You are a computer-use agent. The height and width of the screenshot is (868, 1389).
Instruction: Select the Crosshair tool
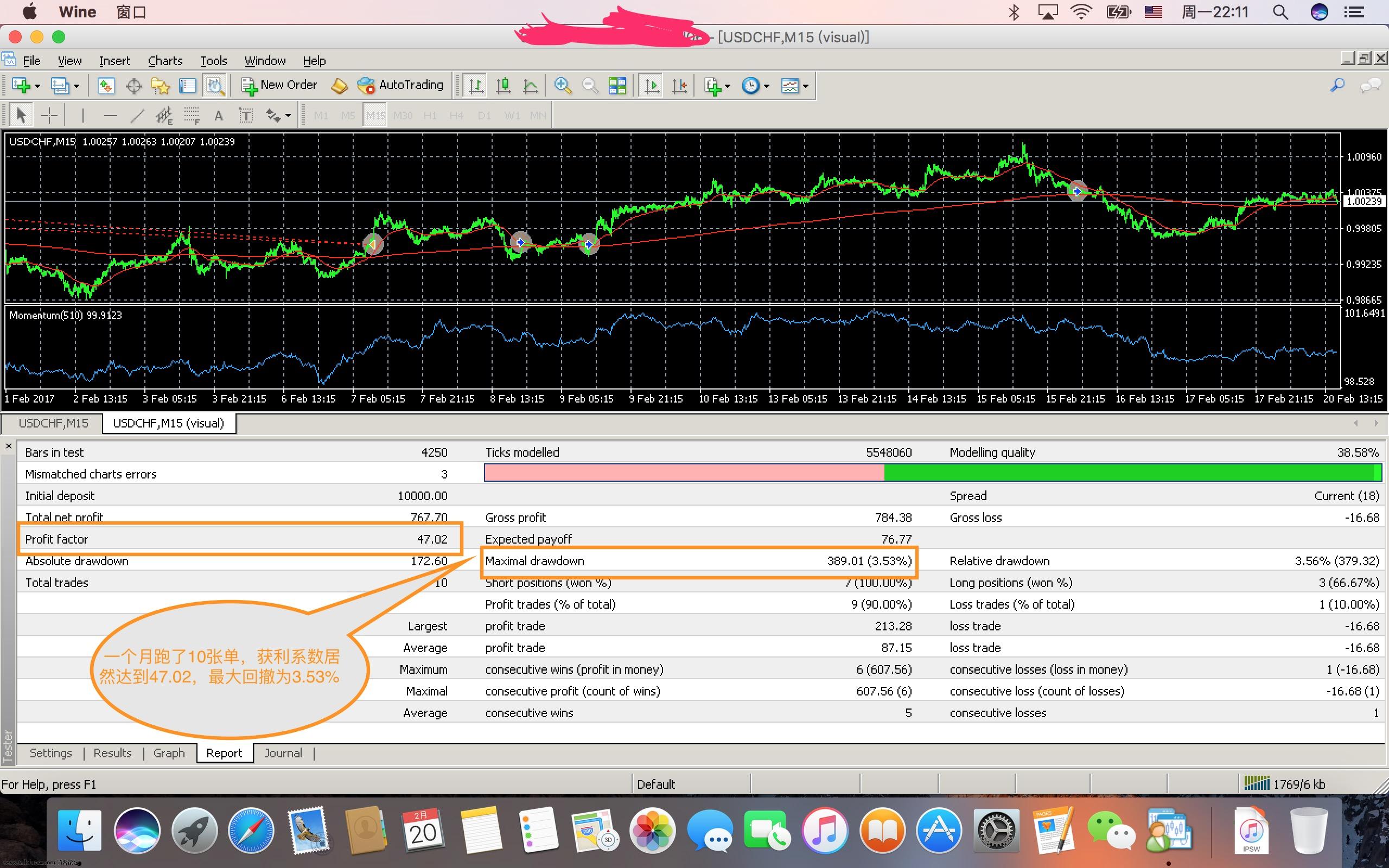click(x=49, y=116)
